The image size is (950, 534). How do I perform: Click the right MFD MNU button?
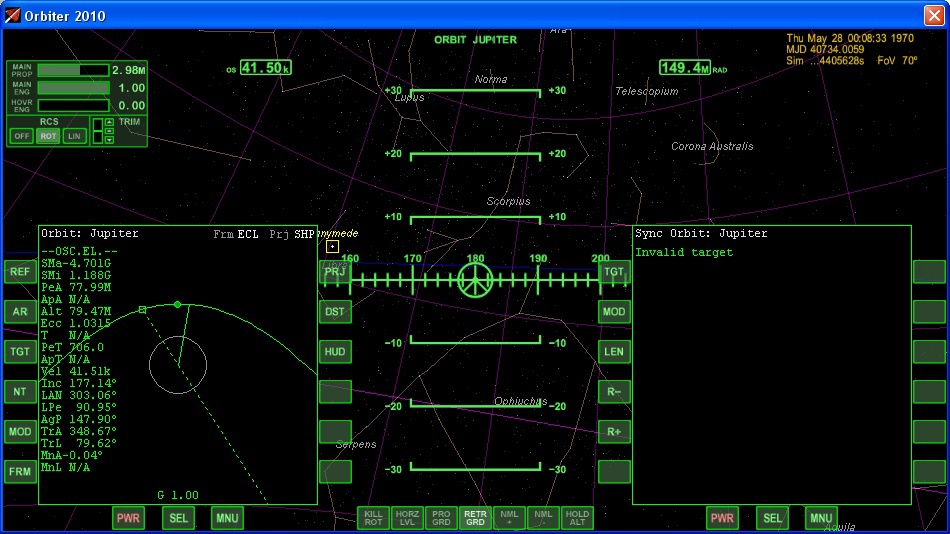(821, 518)
